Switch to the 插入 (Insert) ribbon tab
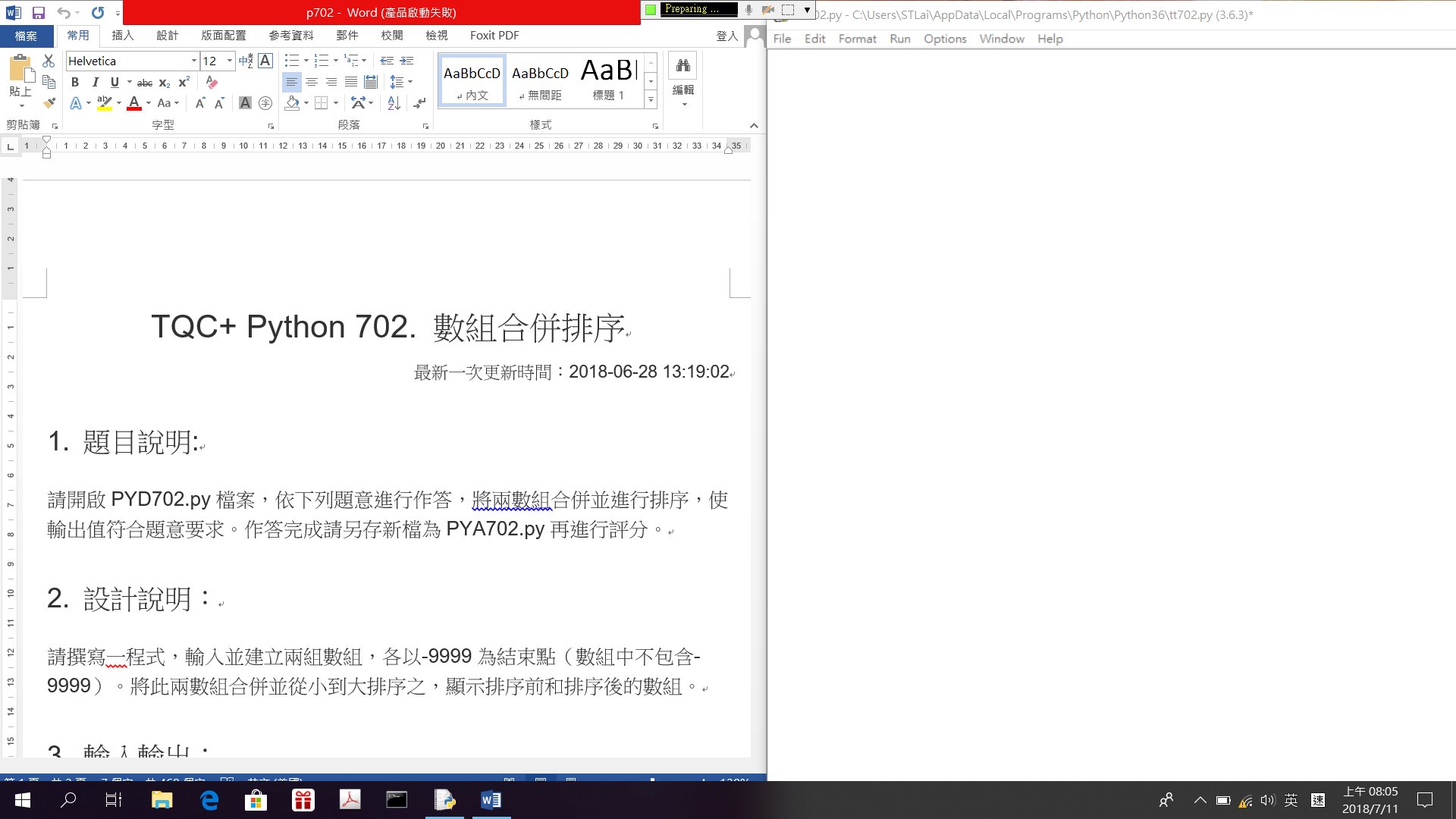Screen dimensions: 1456x819 pyautogui.click(x=122, y=36)
